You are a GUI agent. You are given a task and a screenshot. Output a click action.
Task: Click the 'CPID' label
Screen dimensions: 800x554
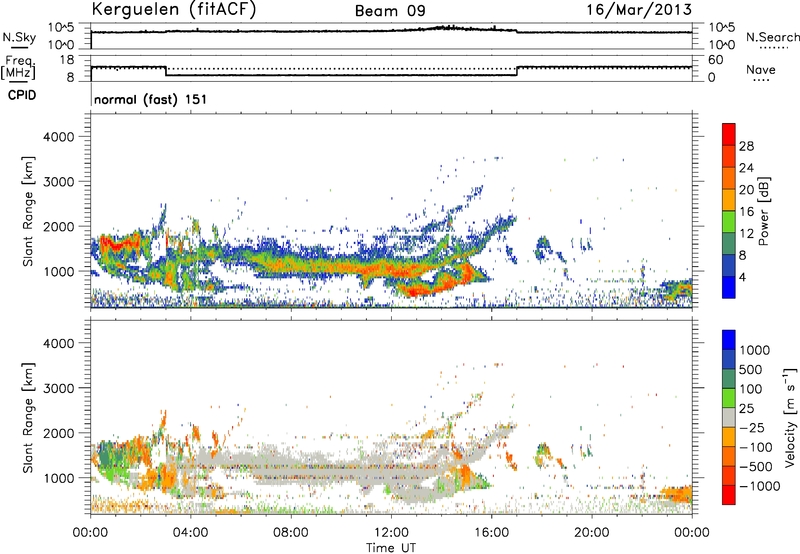tap(22, 95)
